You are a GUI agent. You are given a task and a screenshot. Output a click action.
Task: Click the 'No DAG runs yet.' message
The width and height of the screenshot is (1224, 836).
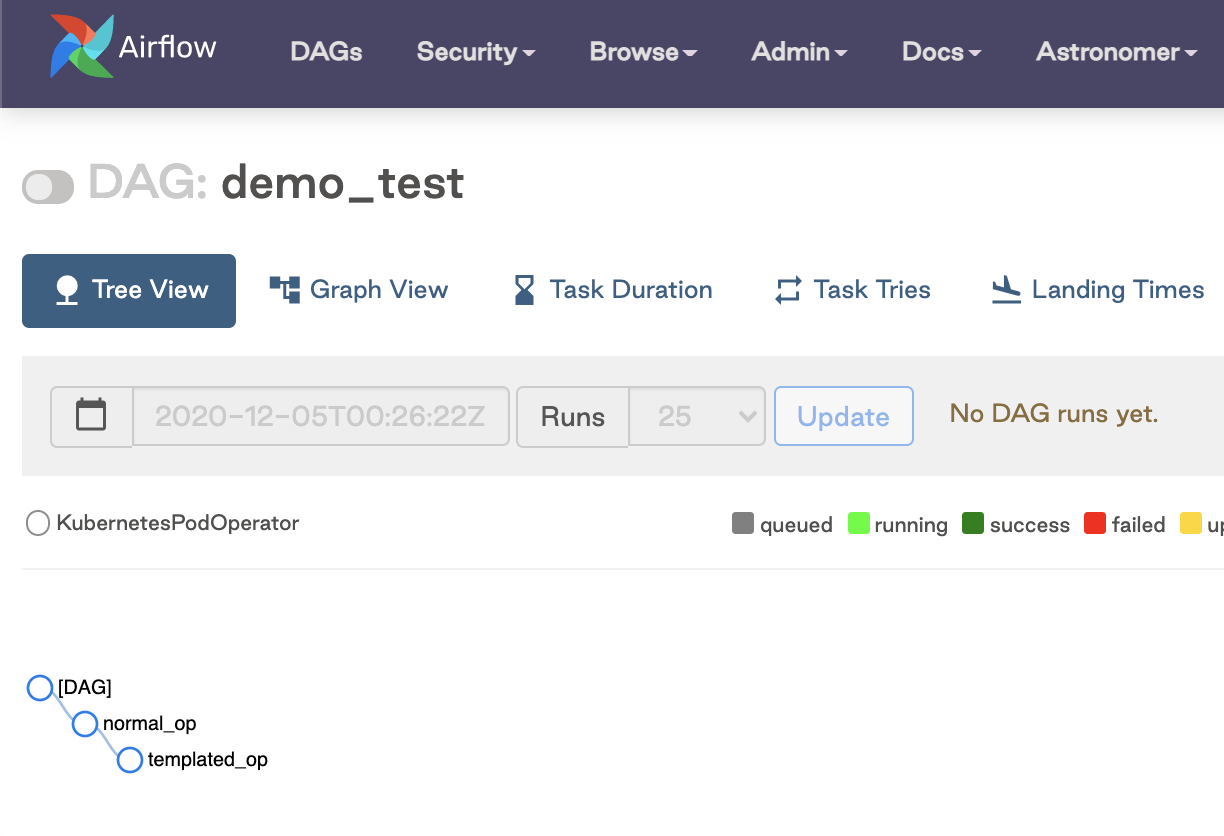pos(1054,414)
